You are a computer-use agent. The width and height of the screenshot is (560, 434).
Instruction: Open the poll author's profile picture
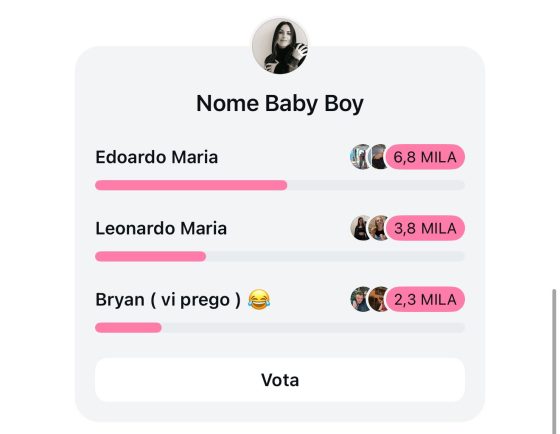coord(280,46)
